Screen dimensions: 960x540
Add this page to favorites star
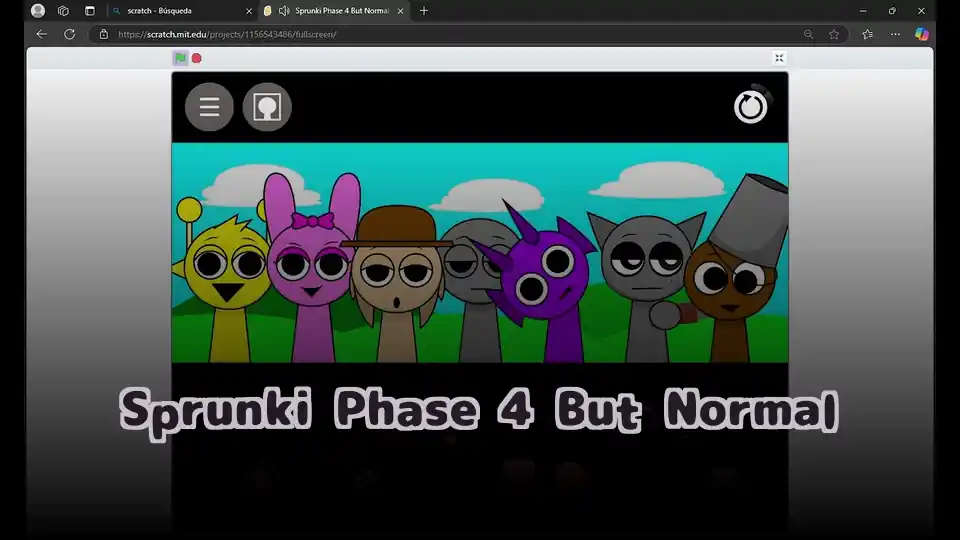pyautogui.click(x=834, y=34)
